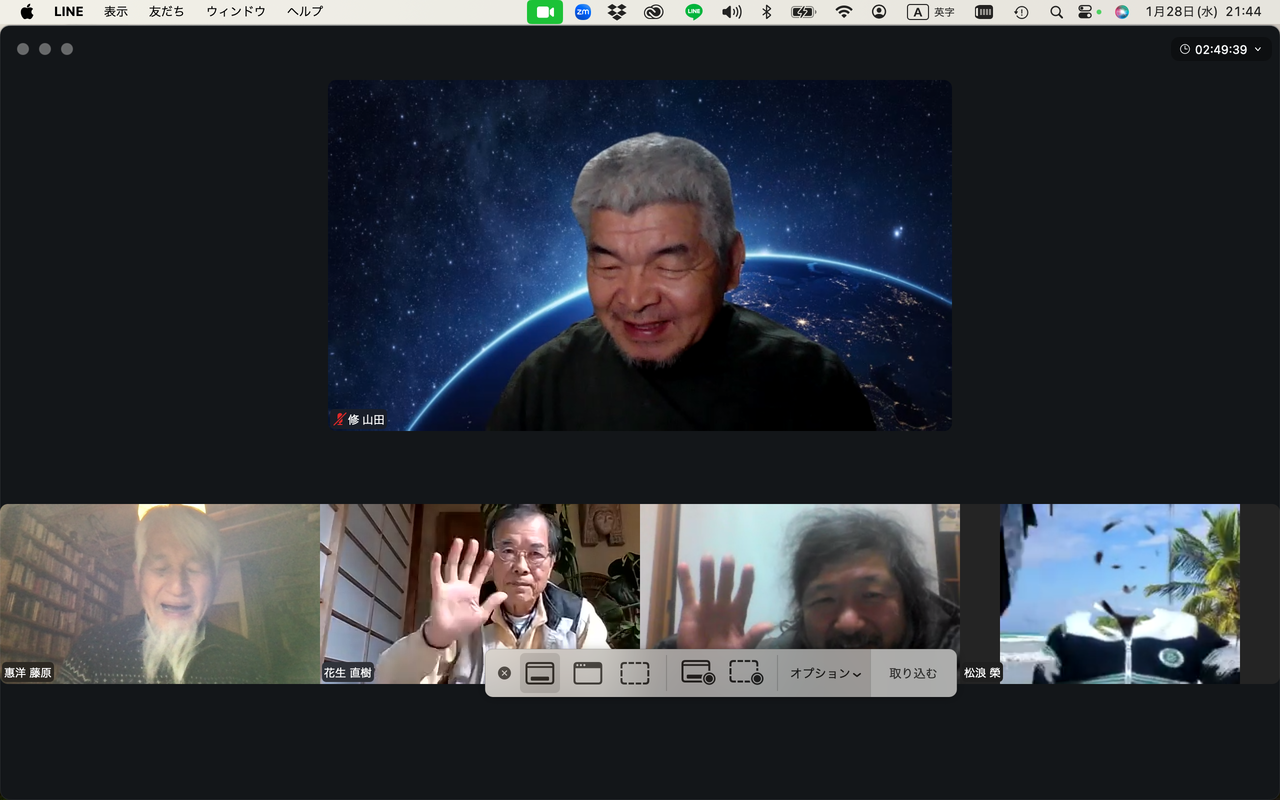
Task: Open the Creative Cloud menu bar icon
Action: [654, 12]
